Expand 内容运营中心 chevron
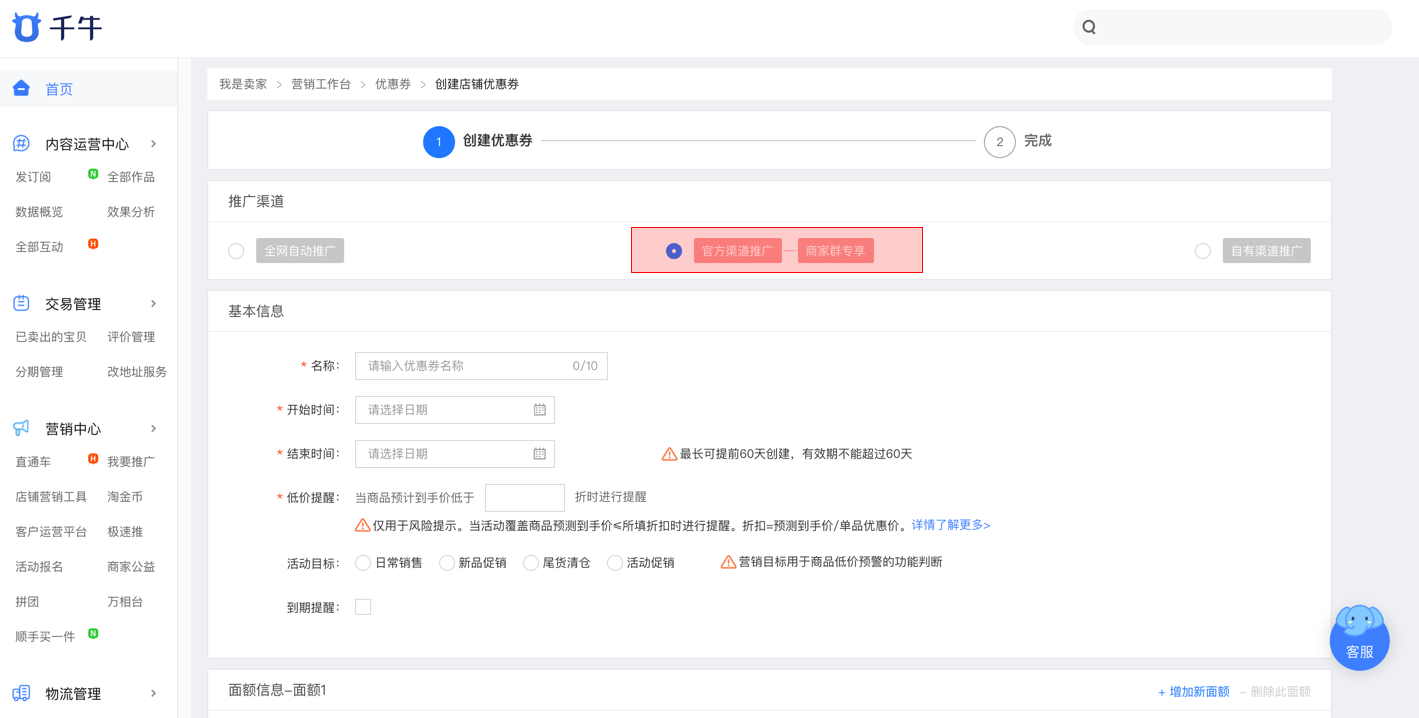The height and width of the screenshot is (718, 1419). point(154,144)
